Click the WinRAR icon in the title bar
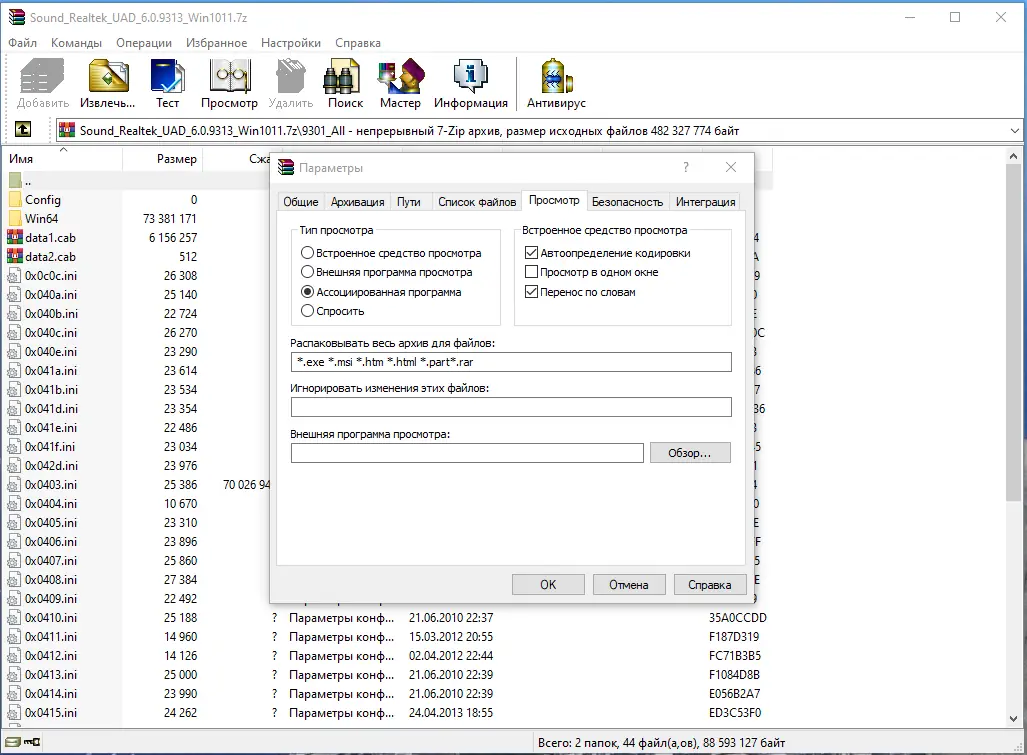 17,18
